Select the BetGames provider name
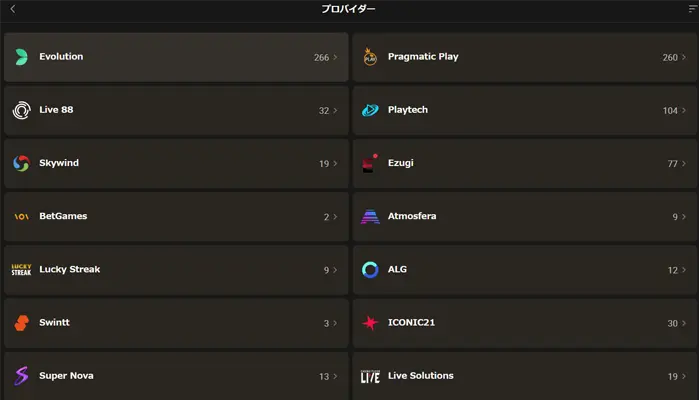700x400 pixels. [x=63, y=216]
